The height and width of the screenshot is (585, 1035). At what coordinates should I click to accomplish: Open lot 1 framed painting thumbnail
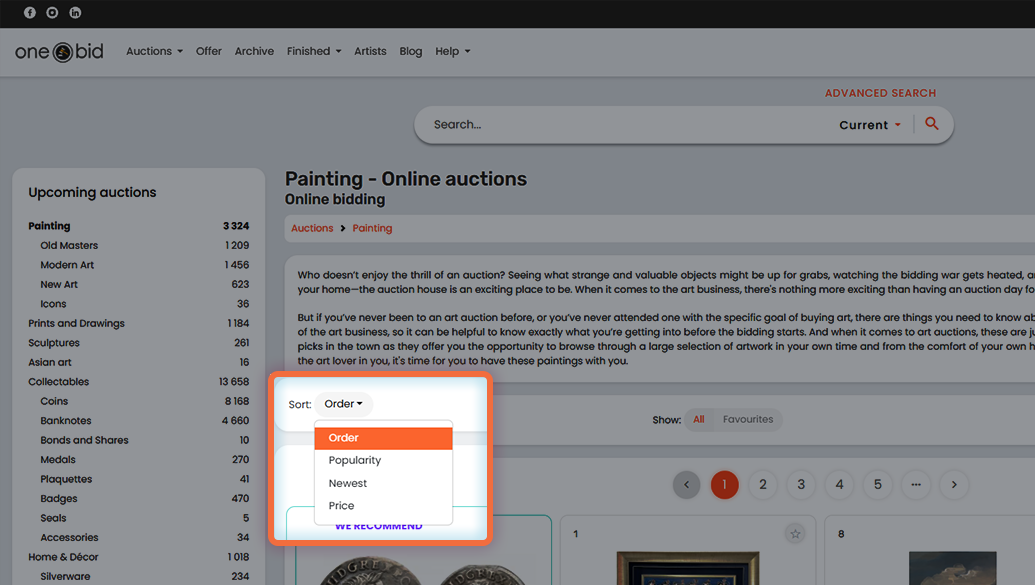tap(688, 568)
